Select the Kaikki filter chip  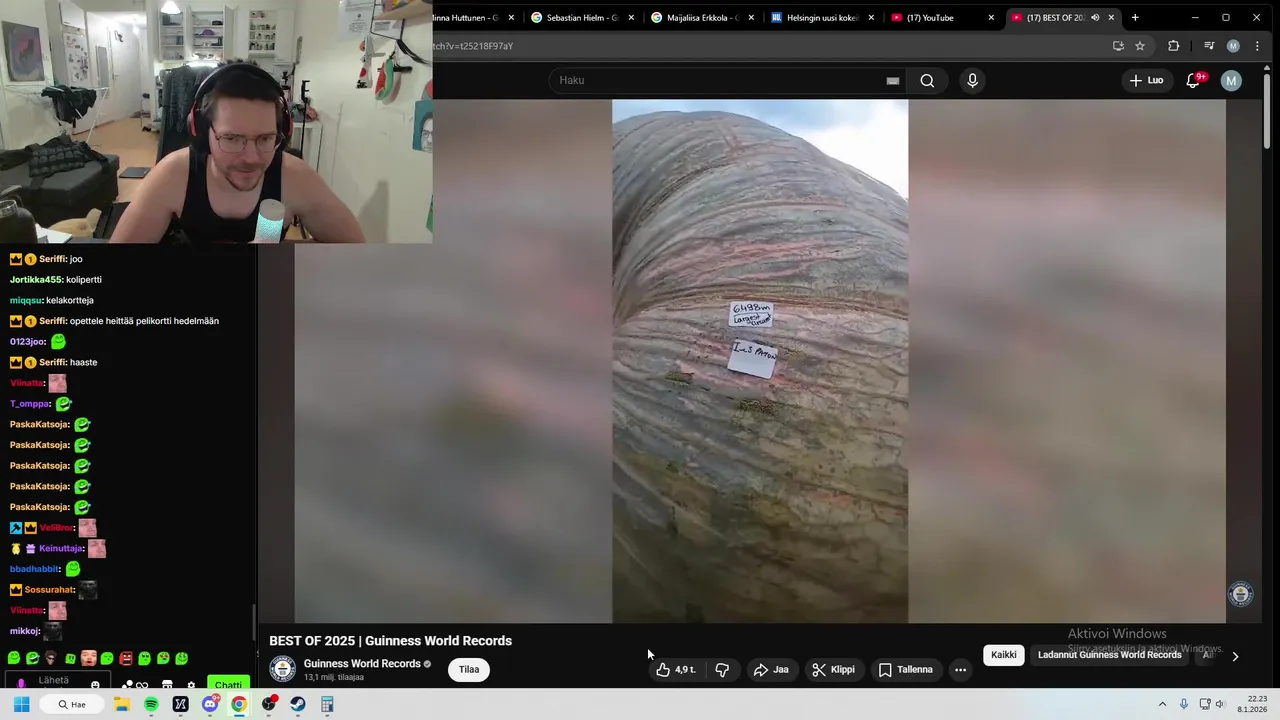[x=1004, y=655]
